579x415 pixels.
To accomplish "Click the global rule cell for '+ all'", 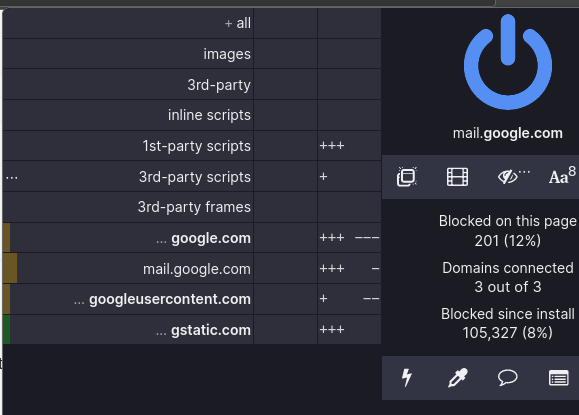I will [x=285, y=23].
